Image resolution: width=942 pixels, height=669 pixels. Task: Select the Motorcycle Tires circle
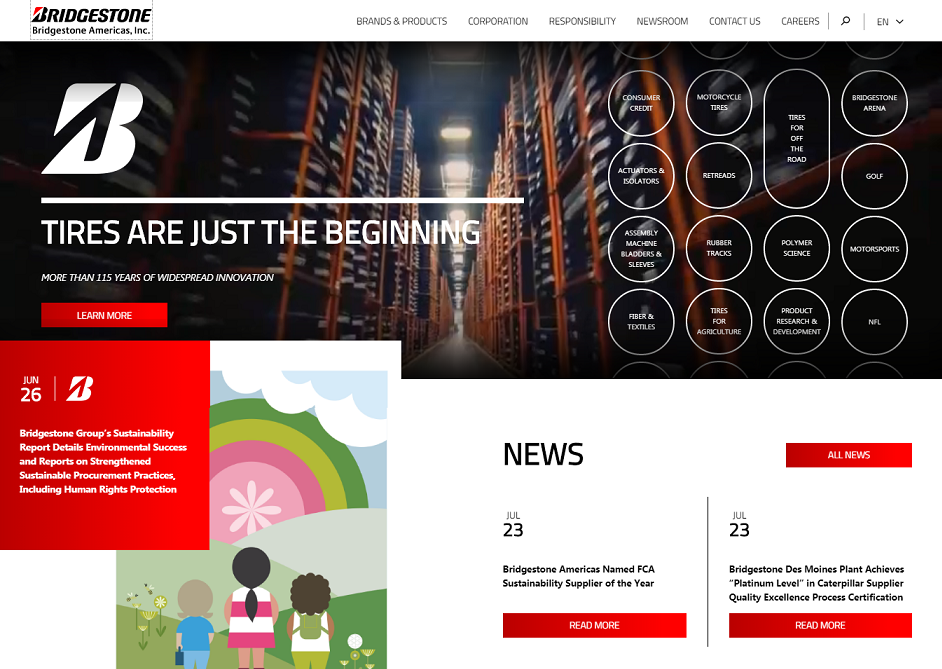tap(719, 102)
